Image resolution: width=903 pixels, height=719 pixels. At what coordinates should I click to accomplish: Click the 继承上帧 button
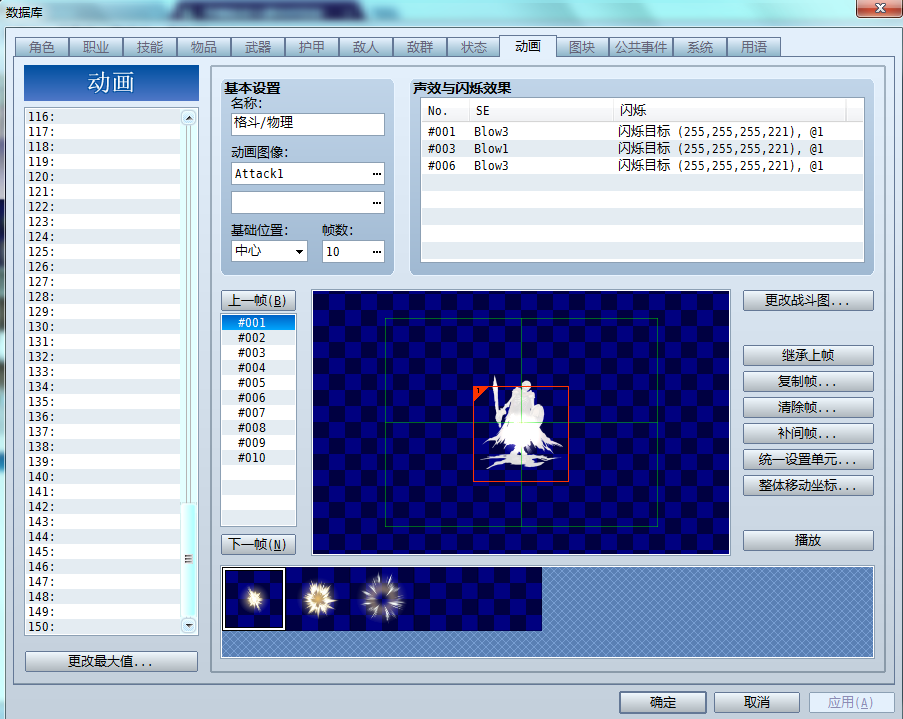(x=808, y=355)
